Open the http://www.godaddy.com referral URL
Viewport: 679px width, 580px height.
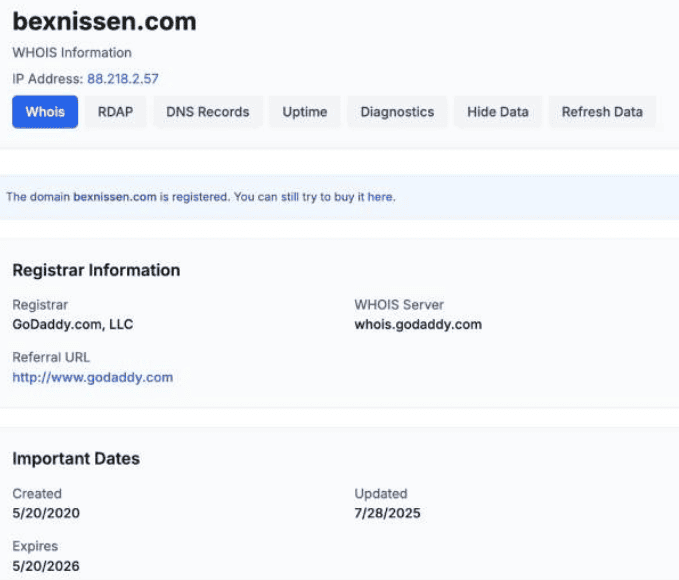coord(92,377)
